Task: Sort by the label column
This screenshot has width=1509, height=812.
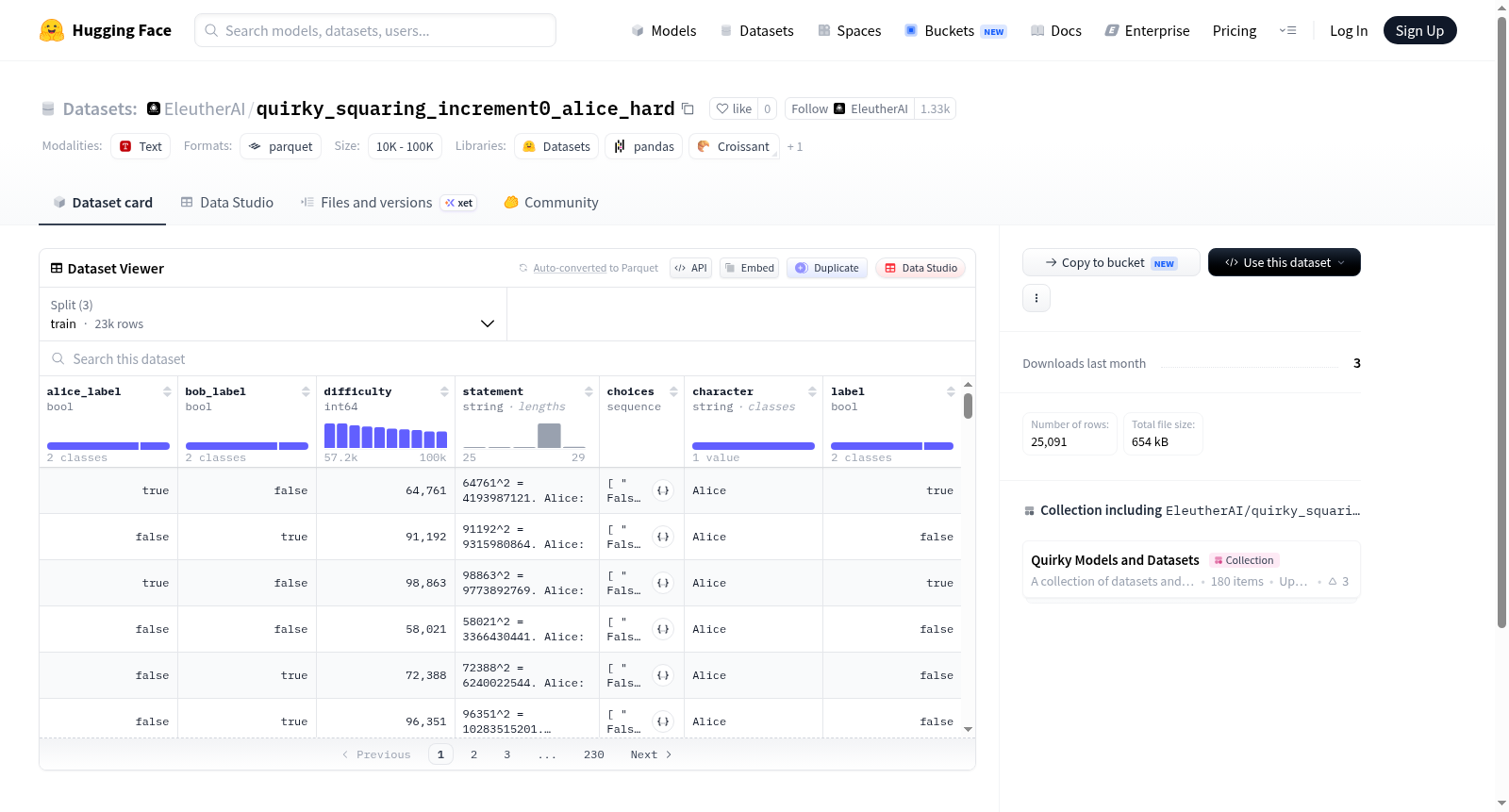Action: pyautogui.click(x=951, y=391)
